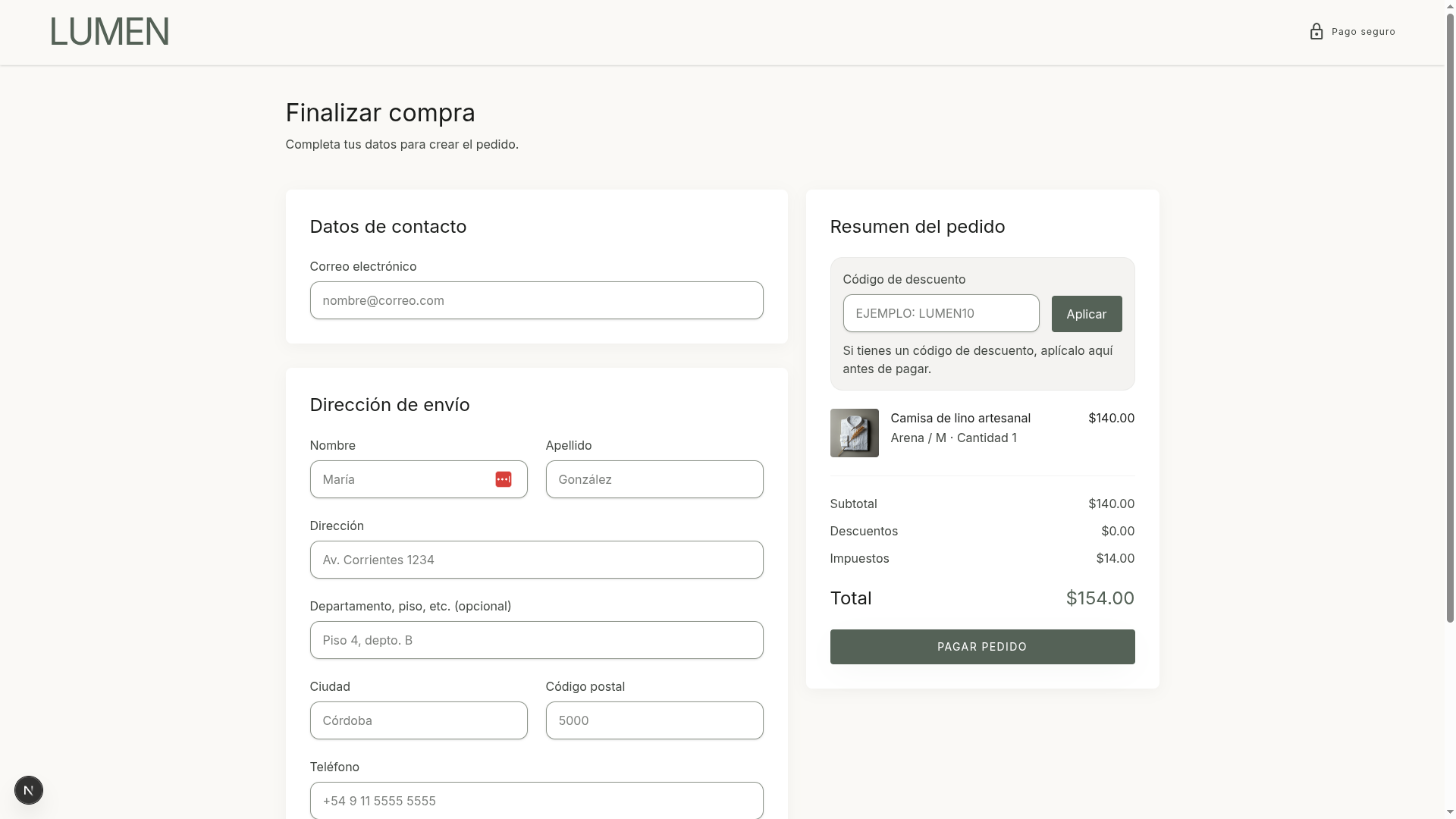1456x819 pixels.
Task: Click the $154.00 total amount
Action: tap(1100, 598)
